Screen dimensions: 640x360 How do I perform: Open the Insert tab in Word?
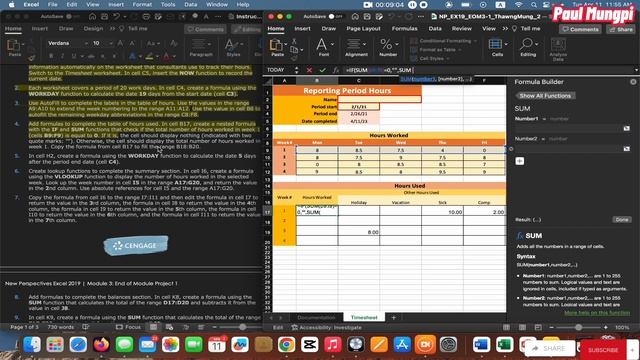click(x=40, y=29)
